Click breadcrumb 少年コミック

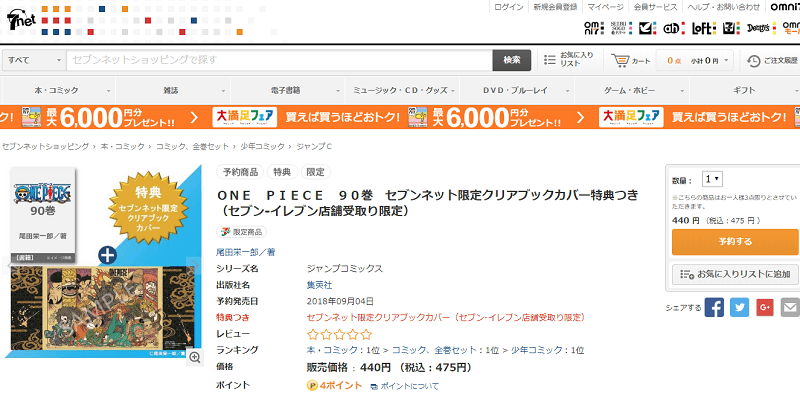[x=263, y=146]
